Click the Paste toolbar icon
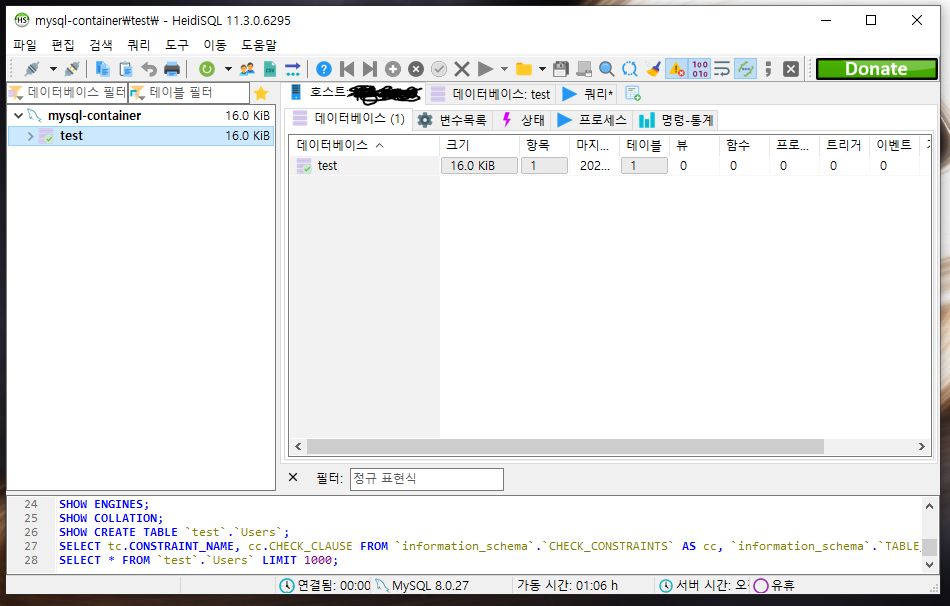 pos(125,69)
